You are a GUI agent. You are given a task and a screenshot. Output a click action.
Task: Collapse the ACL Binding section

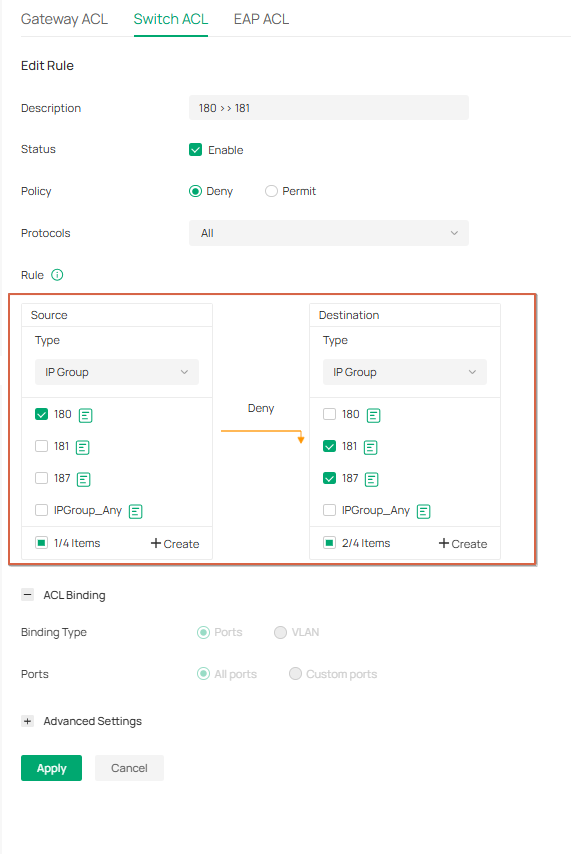click(27, 595)
